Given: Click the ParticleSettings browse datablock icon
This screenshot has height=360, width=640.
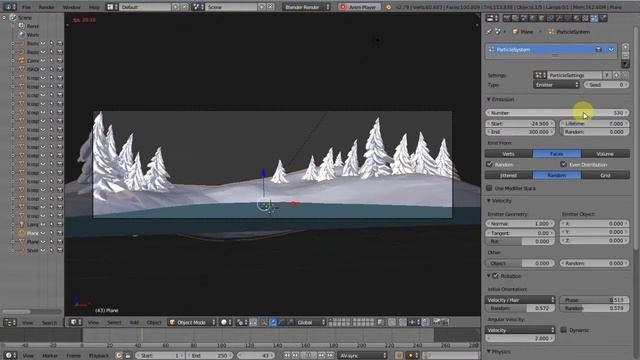Looking at the screenshot, I should point(540,75).
